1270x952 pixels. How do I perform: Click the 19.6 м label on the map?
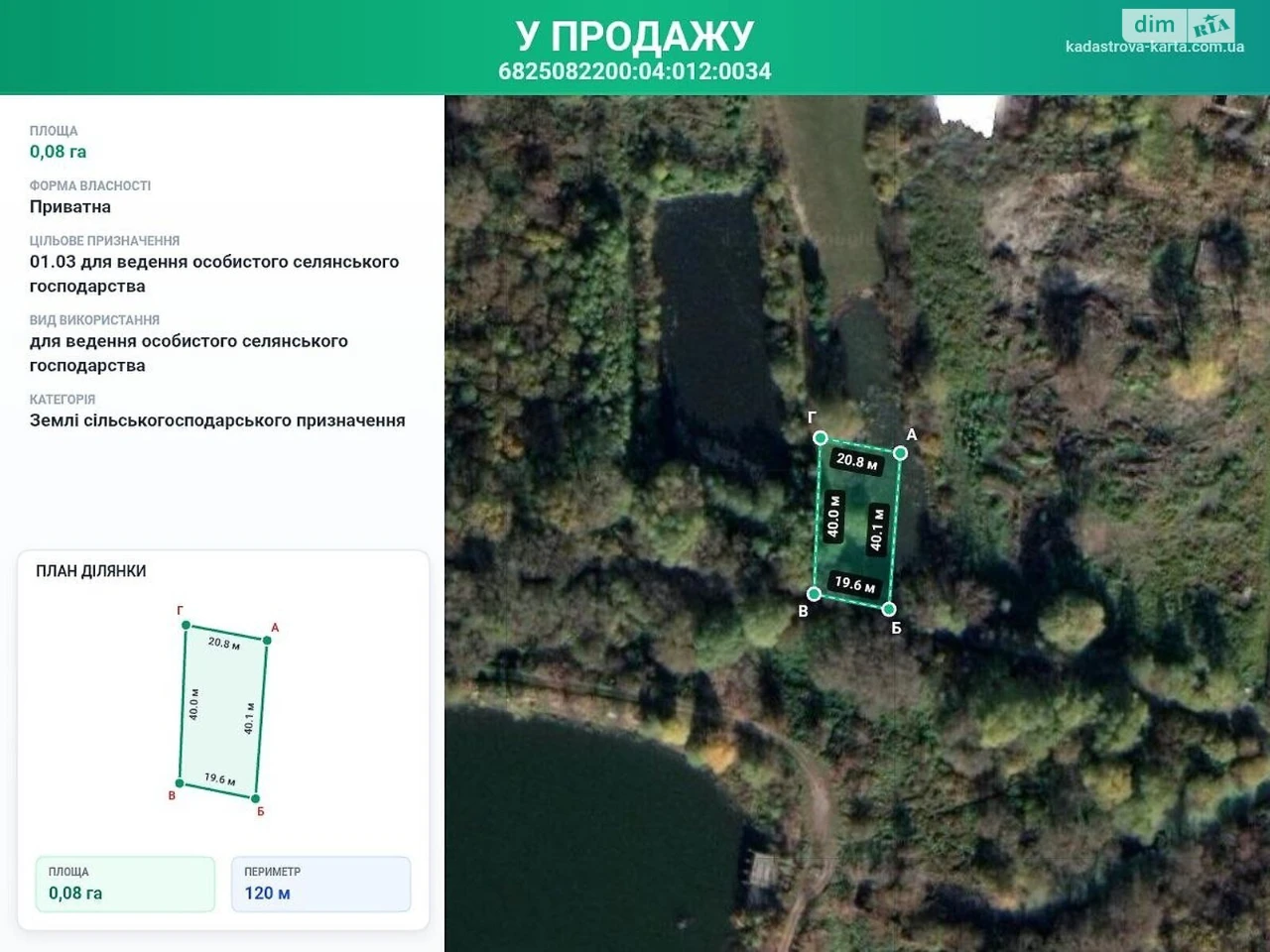pos(854,584)
